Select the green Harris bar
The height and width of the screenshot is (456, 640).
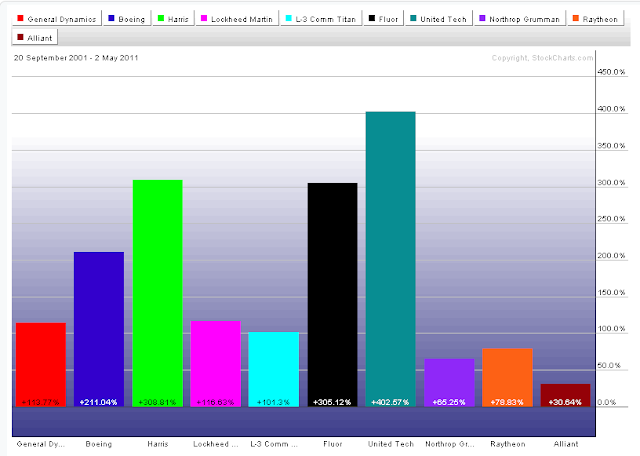coord(158,293)
